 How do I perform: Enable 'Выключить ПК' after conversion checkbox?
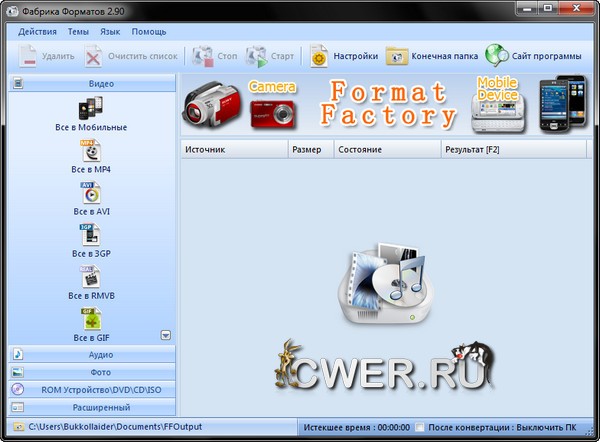click(421, 427)
